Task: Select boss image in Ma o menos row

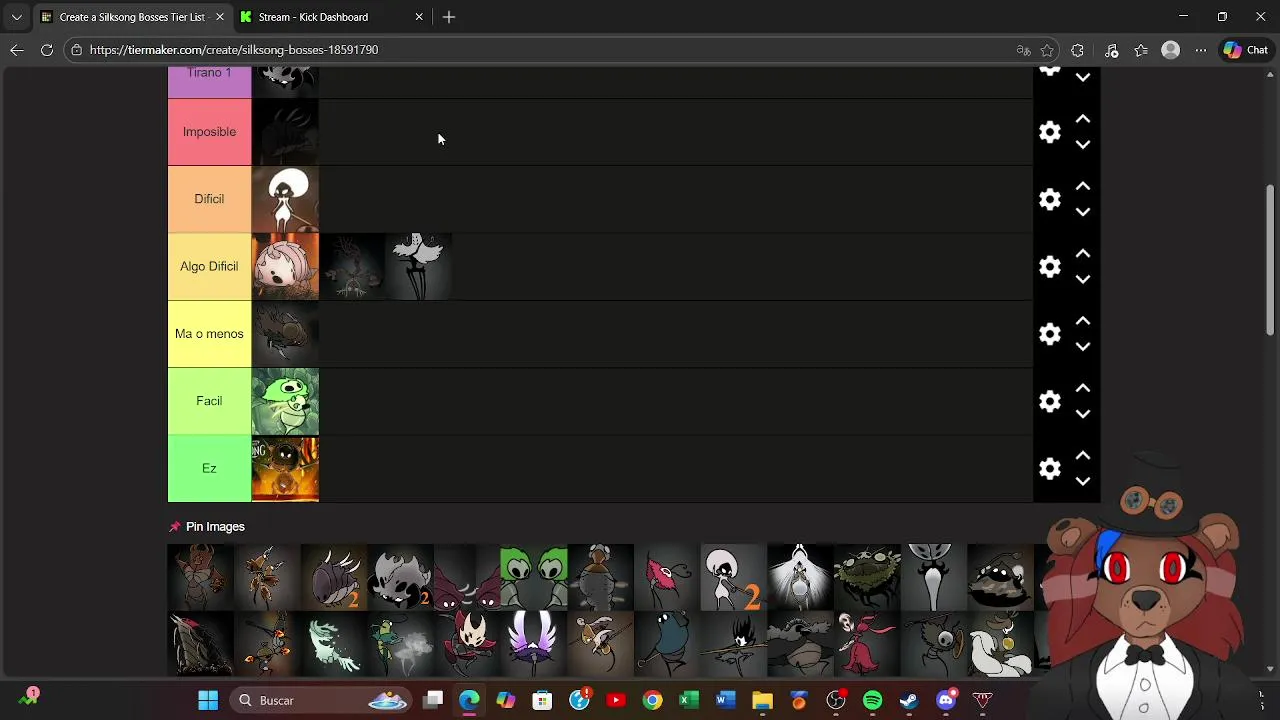Action: [286, 334]
